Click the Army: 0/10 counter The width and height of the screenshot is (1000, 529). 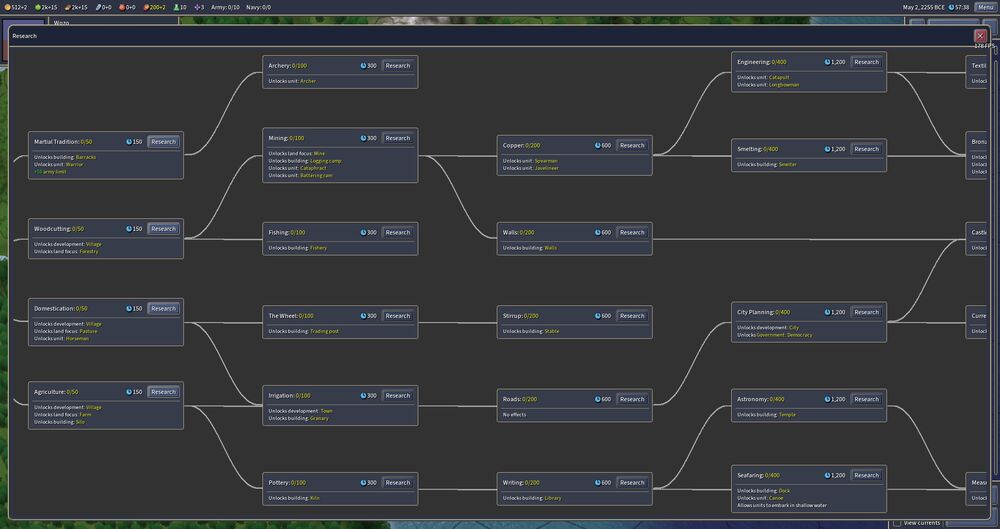click(225, 7)
